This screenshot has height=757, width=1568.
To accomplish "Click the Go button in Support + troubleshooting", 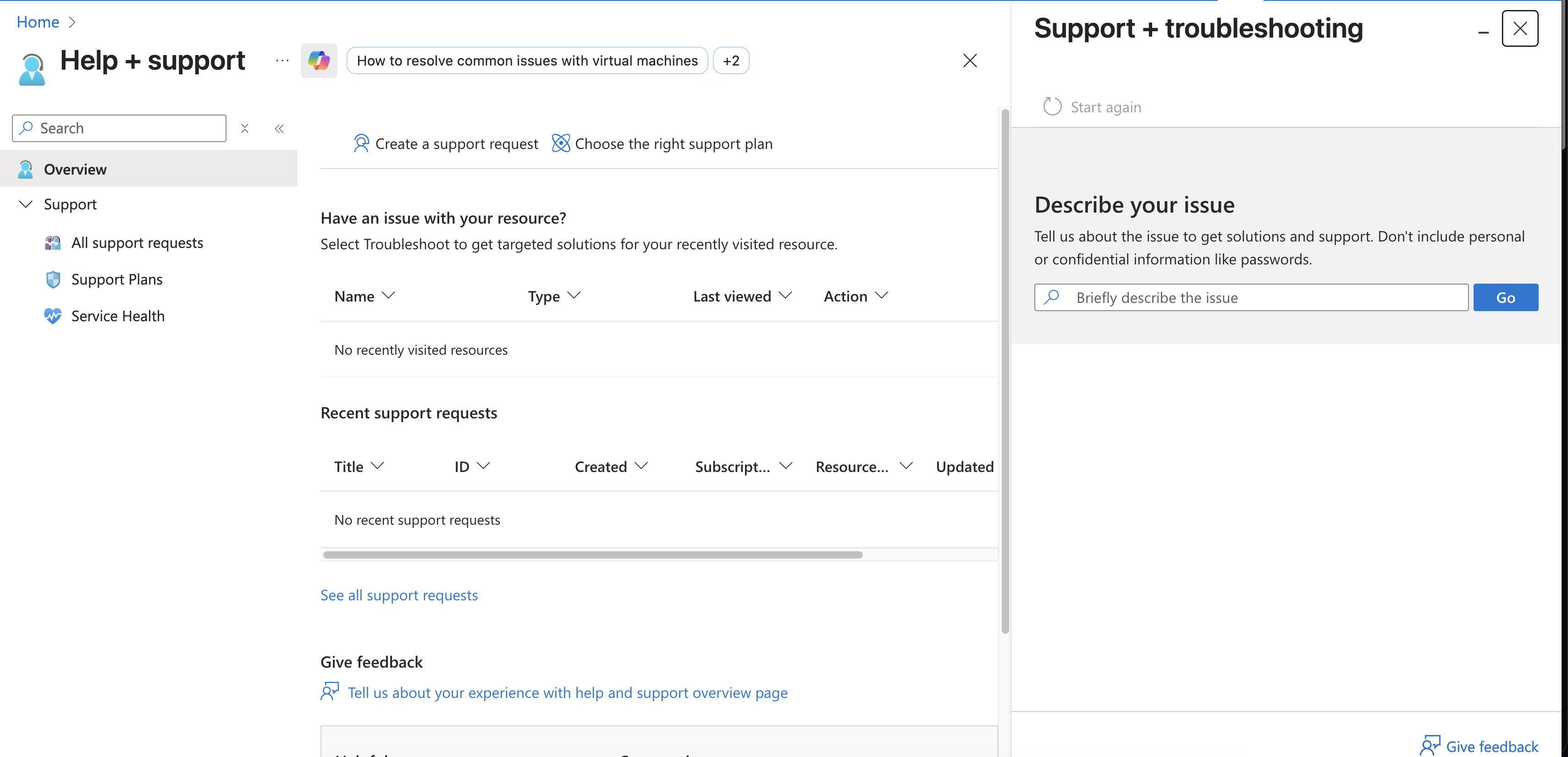I will pos(1505,297).
